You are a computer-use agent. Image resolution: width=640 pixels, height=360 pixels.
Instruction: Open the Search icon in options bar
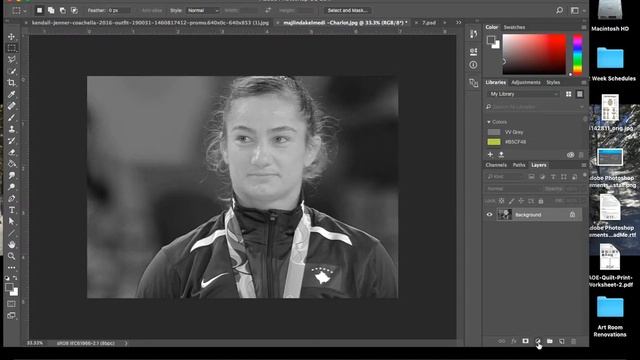559,10
